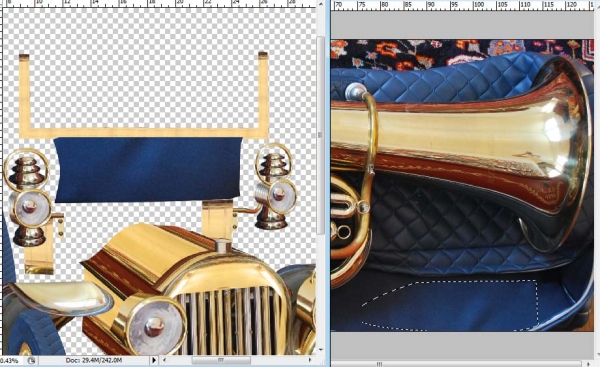600x367 pixels.
Task: Click the Doc: 29.4M/242.0M status text
Action: [94, 360]
